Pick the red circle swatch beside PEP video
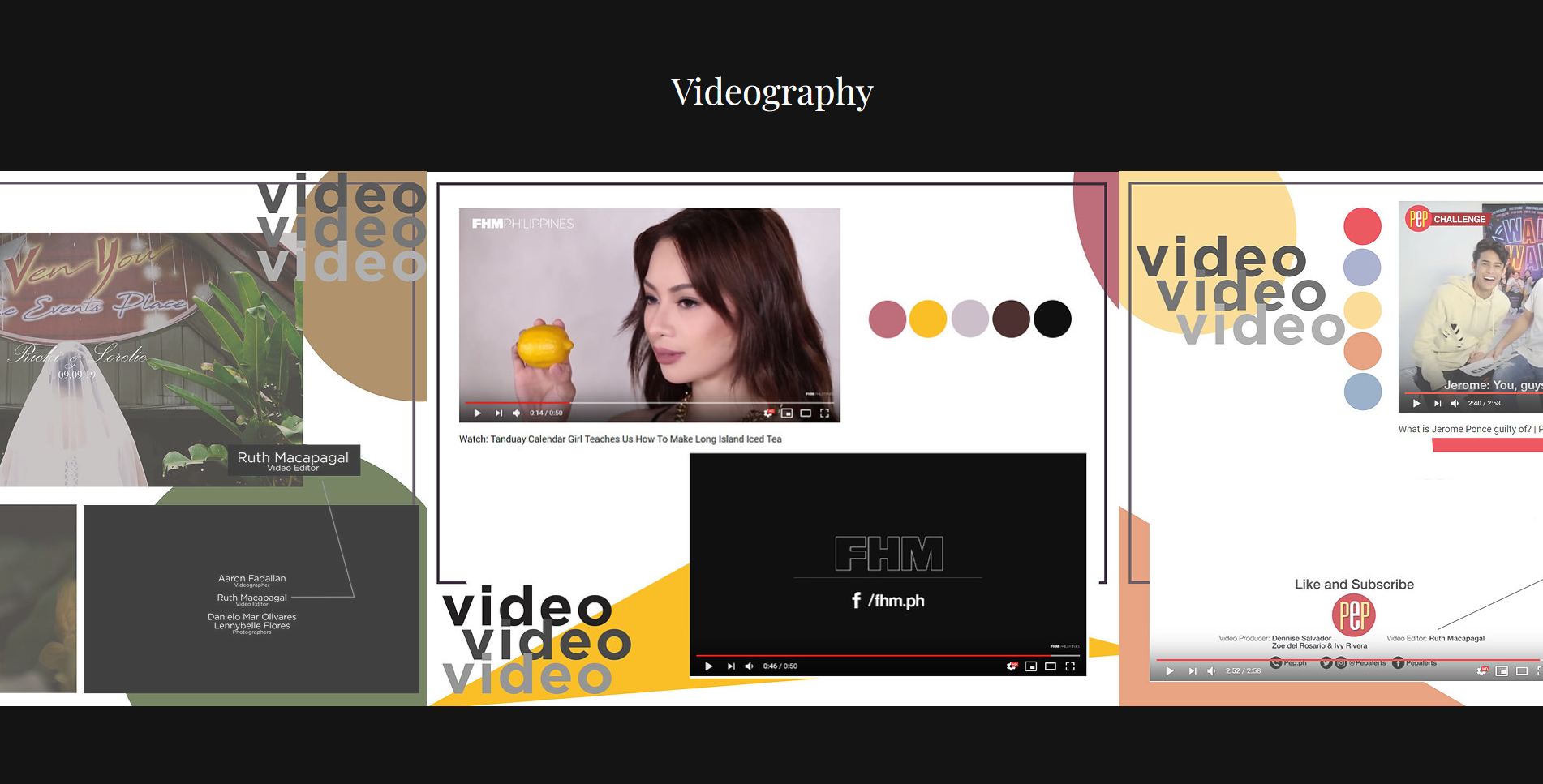The width and height of the screenshot is (1543, 784). click(x=1362, y=226)
